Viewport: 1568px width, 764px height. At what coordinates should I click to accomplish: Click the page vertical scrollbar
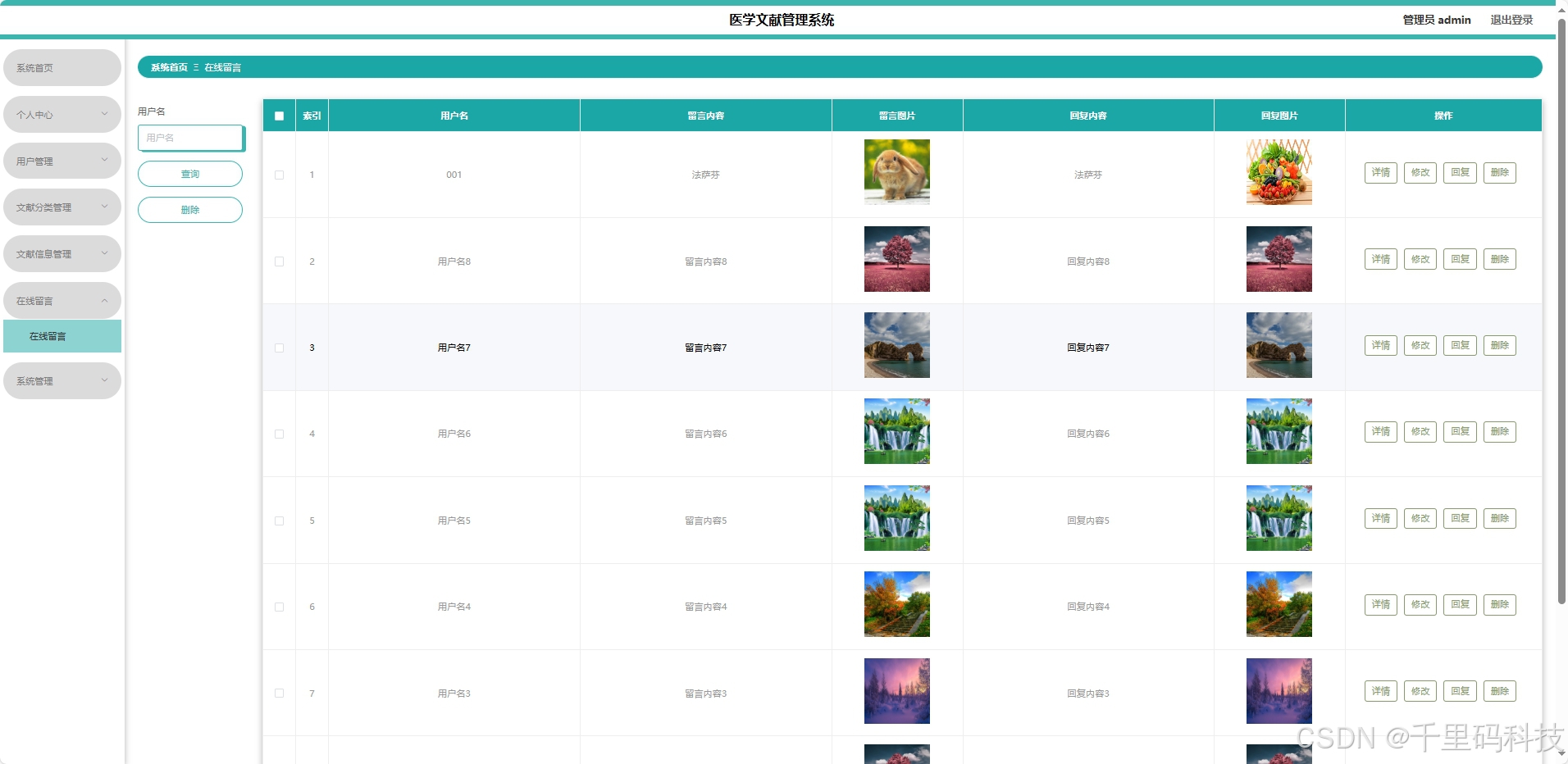tap(1561, 312)
